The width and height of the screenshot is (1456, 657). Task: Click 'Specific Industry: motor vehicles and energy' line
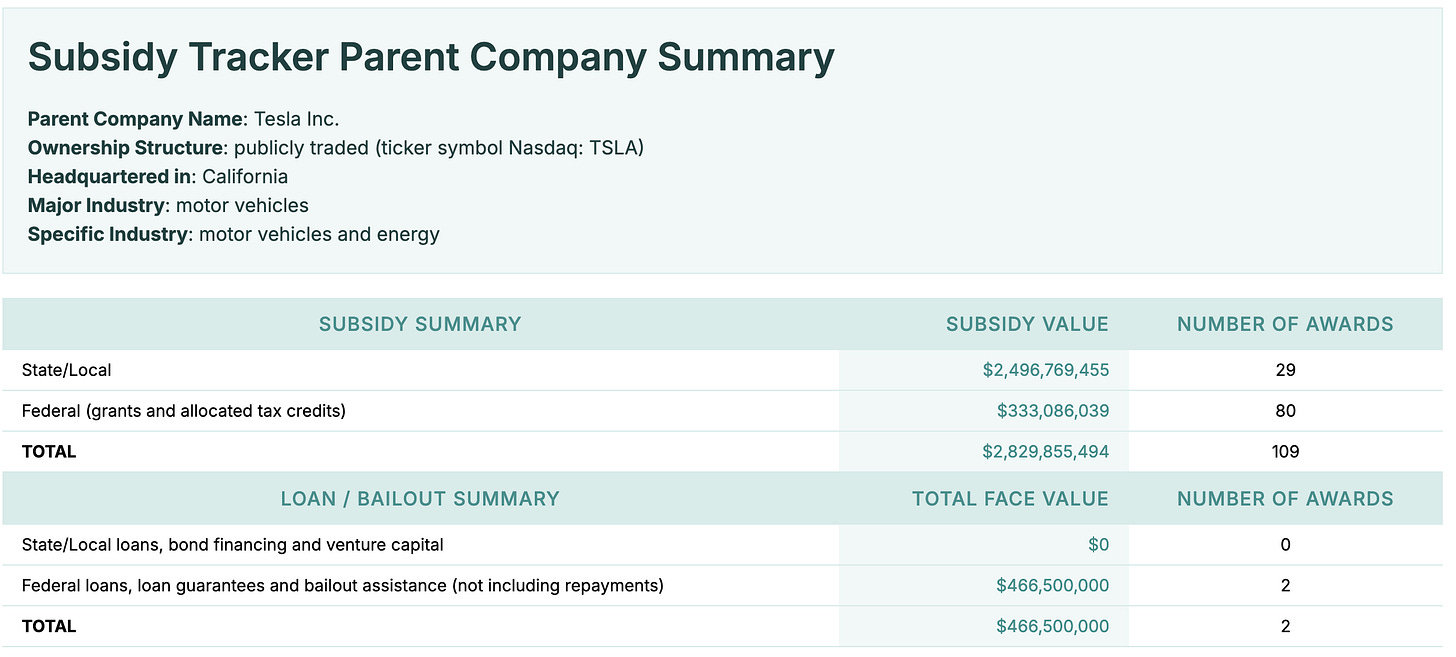pyautogui.click(x=234, y=235)
